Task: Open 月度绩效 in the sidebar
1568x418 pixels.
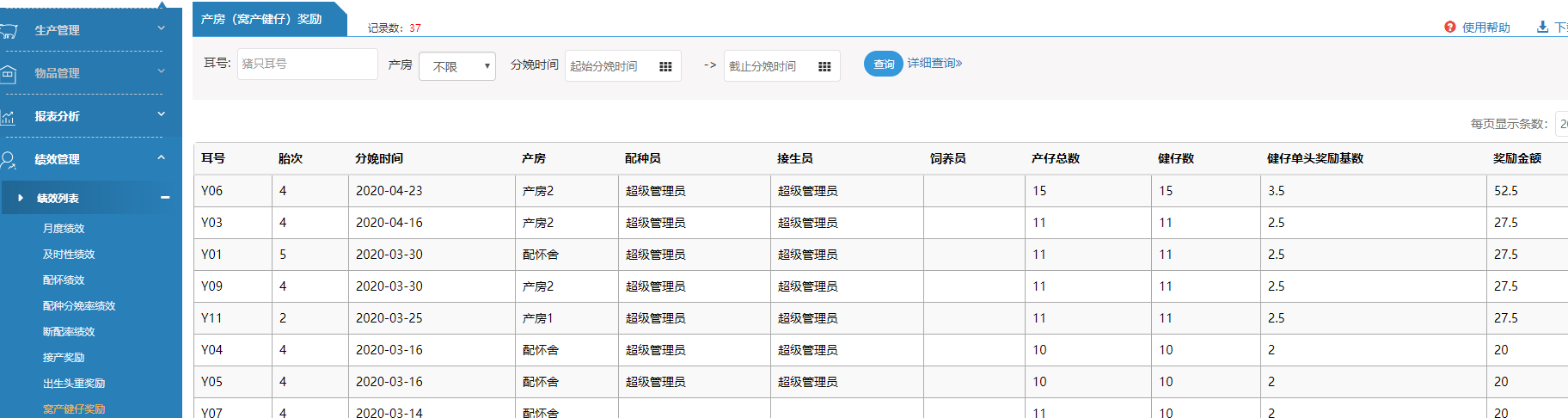Action: click(x=64, y=229)
